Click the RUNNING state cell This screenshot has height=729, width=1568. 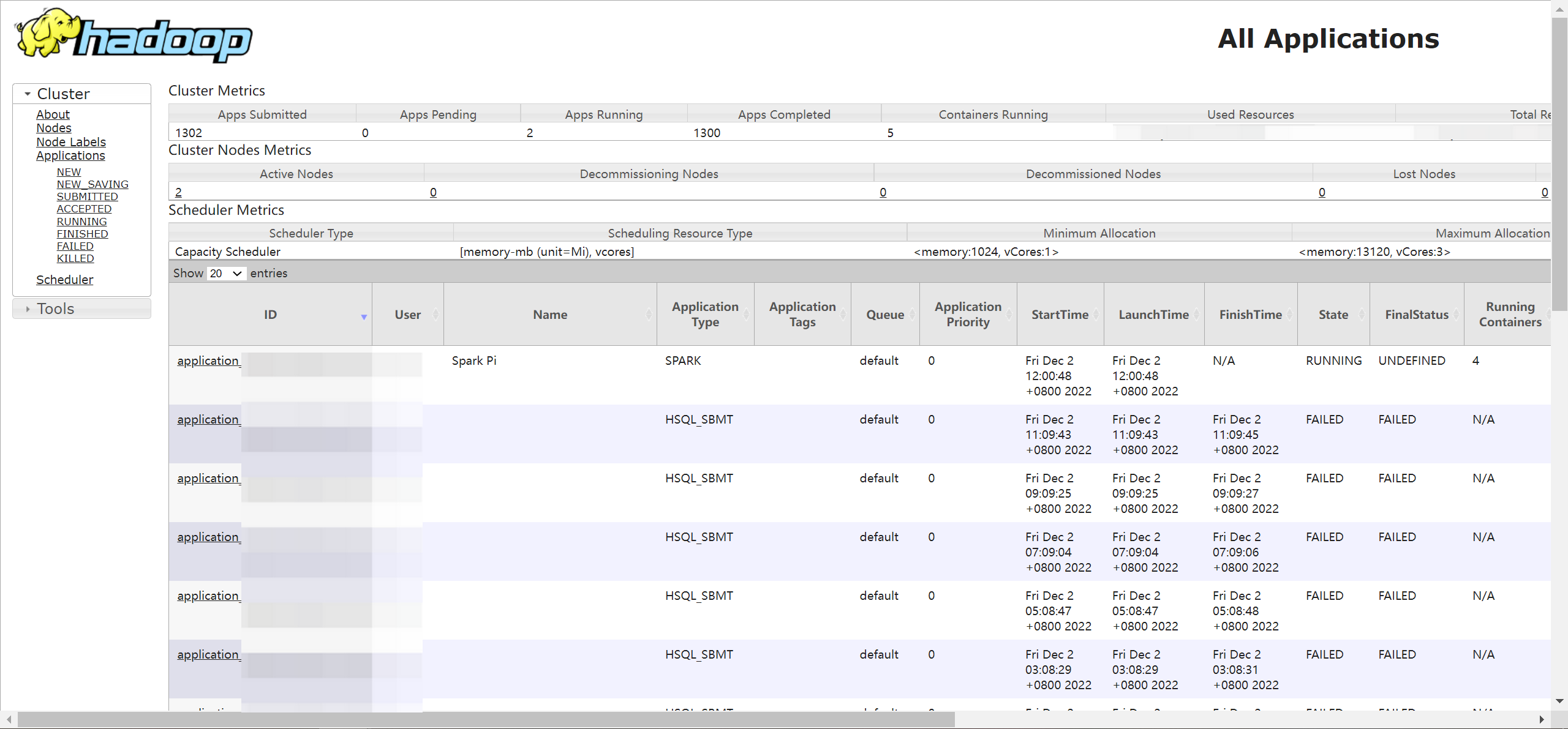(1333, 361)
